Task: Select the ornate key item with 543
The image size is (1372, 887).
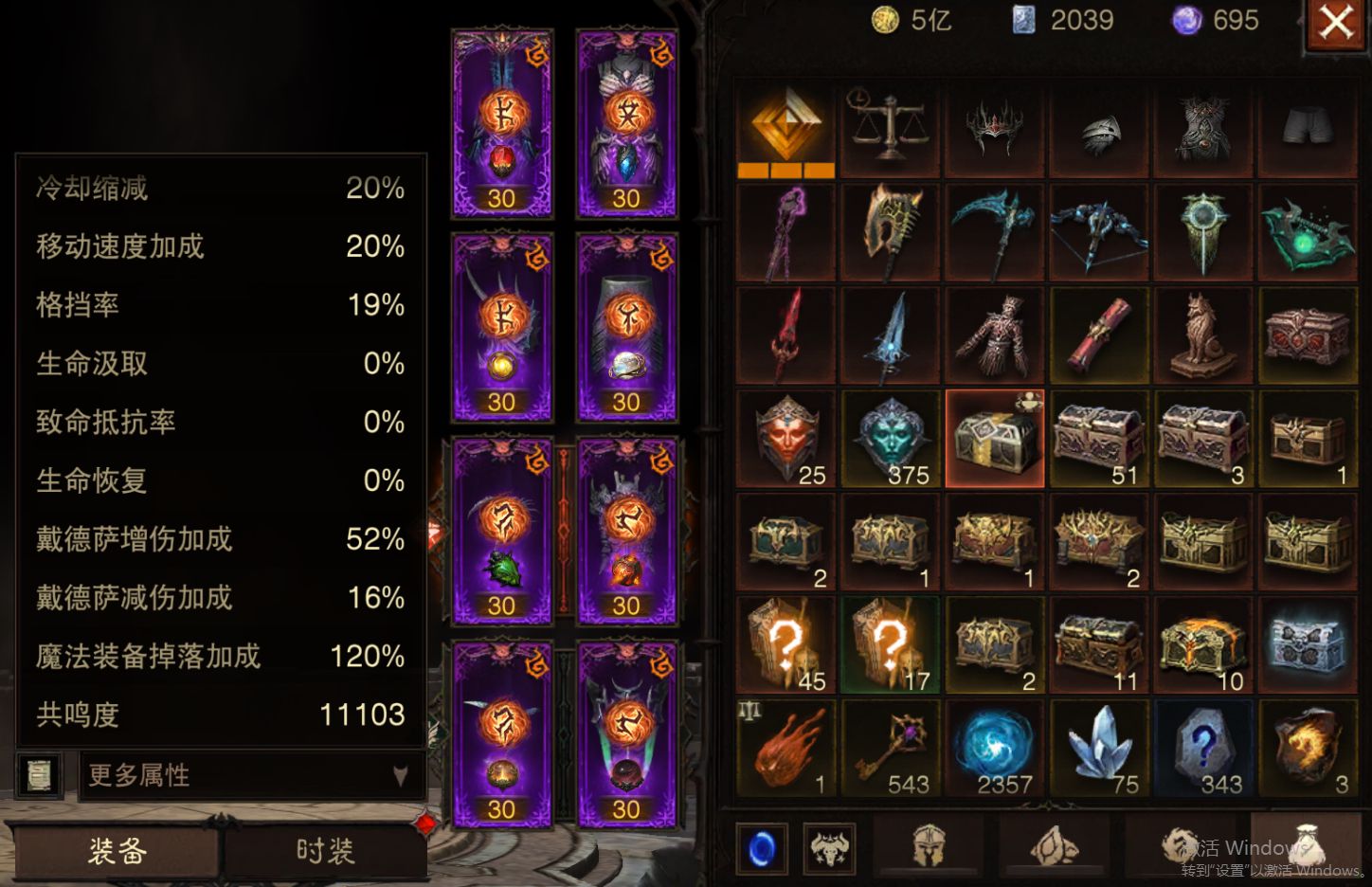Action: coord(890,748)
